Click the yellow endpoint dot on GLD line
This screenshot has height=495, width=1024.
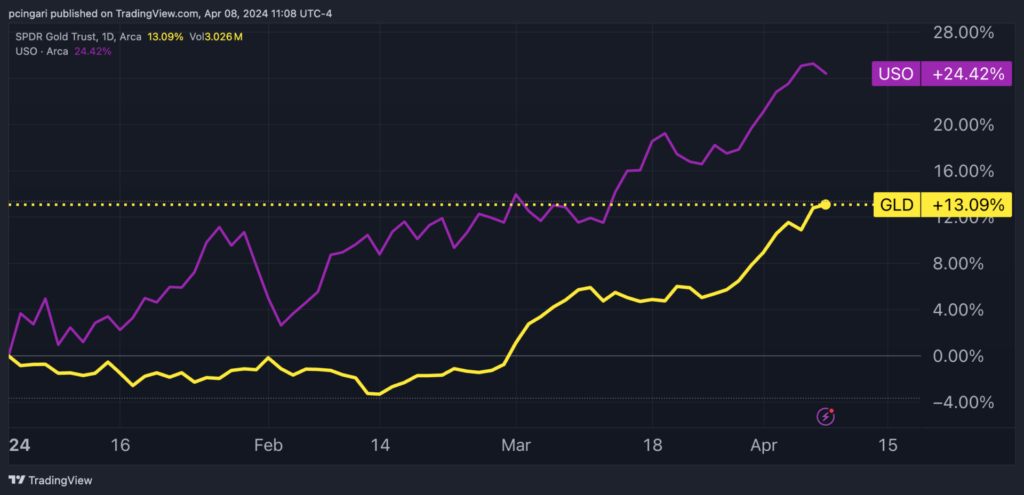tap(825, 205)
